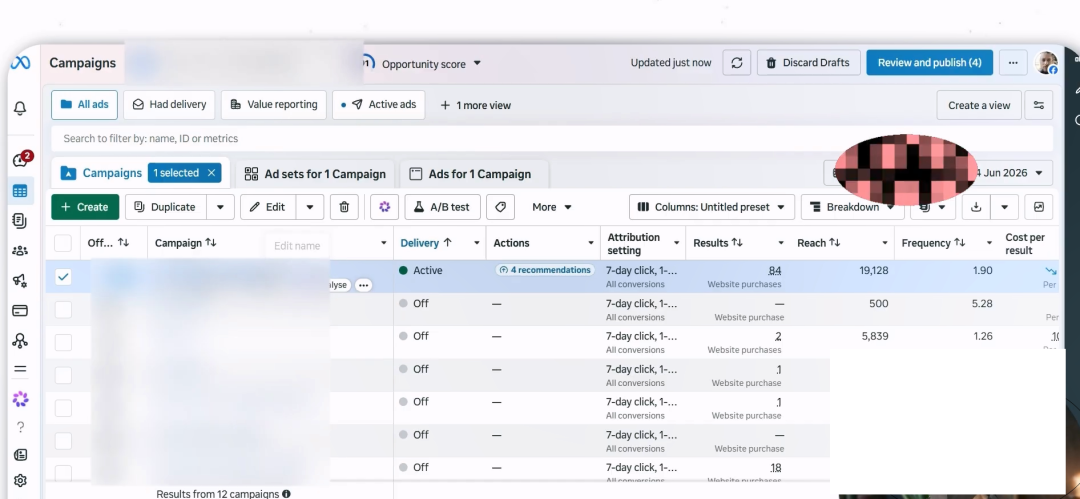Expand the Columns: Untitled preset dropdown

pos(712,207)
